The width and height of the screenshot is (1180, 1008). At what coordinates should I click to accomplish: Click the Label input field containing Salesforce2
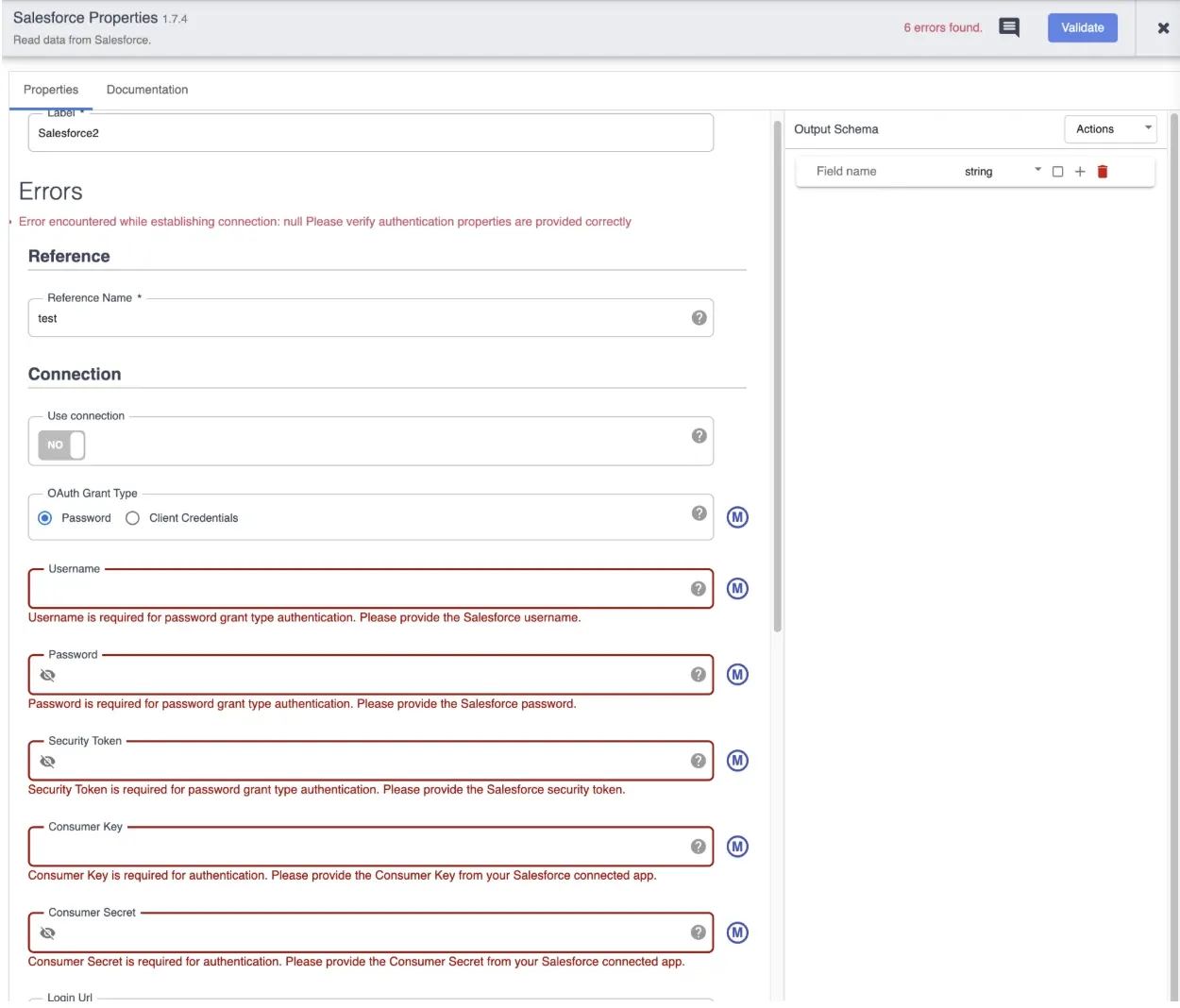[x=370, y=133]
